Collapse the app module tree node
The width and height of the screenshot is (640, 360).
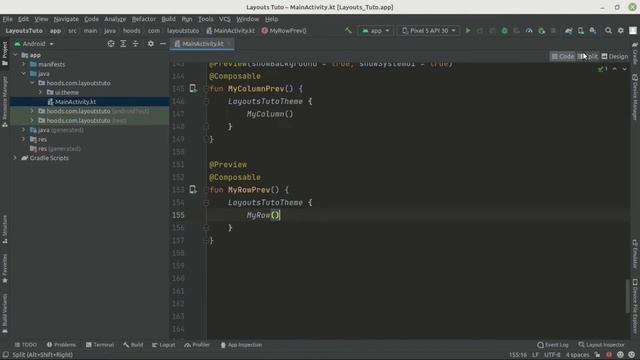(x=16, y=55)
